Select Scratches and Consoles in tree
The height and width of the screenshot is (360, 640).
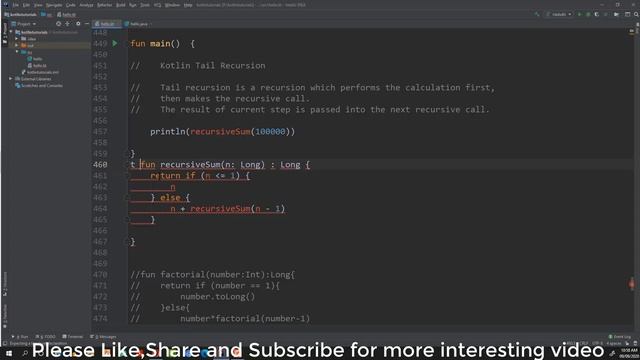[x=39, y=85]
